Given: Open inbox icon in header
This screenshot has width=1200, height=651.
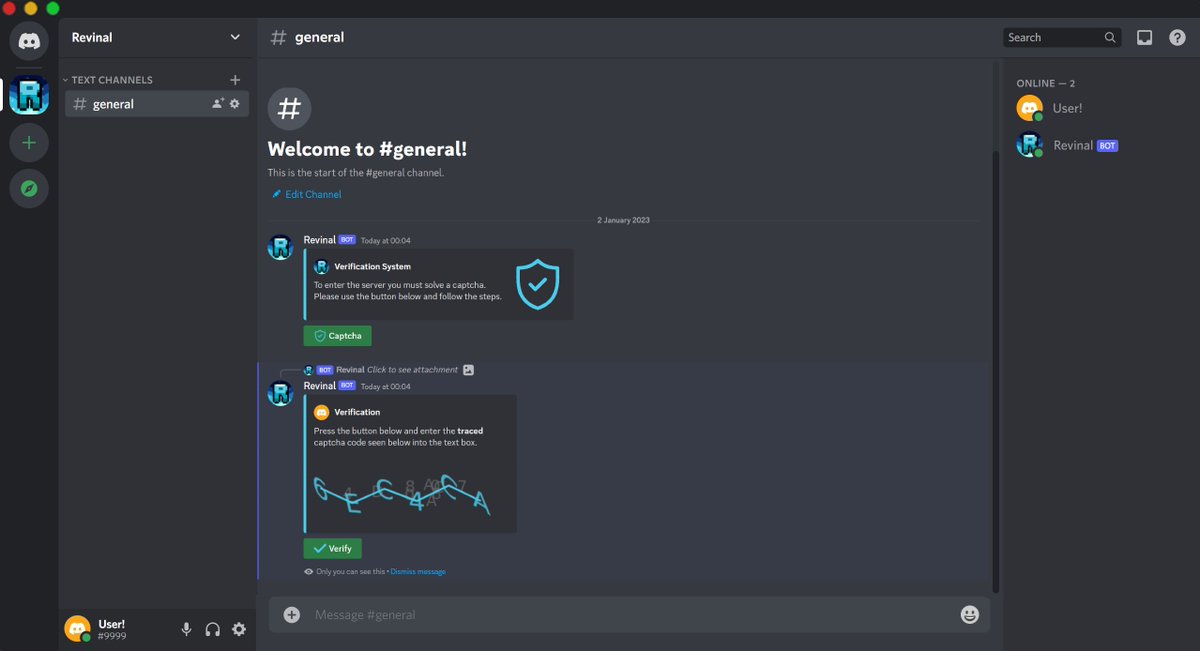Looking at the screenshot, I should pos(1145,37).
